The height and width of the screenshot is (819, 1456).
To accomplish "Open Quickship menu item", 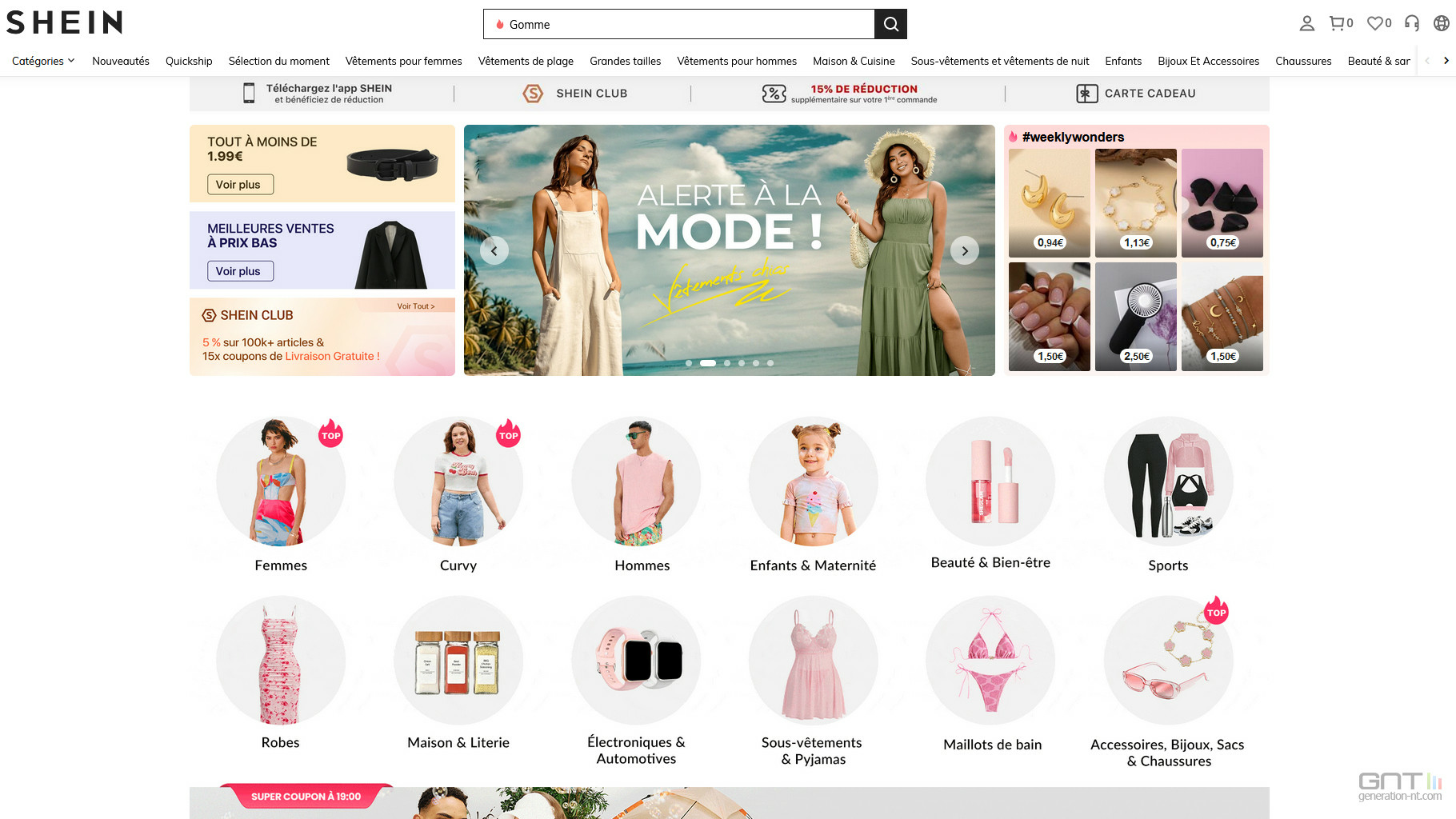I will [189, 61].
